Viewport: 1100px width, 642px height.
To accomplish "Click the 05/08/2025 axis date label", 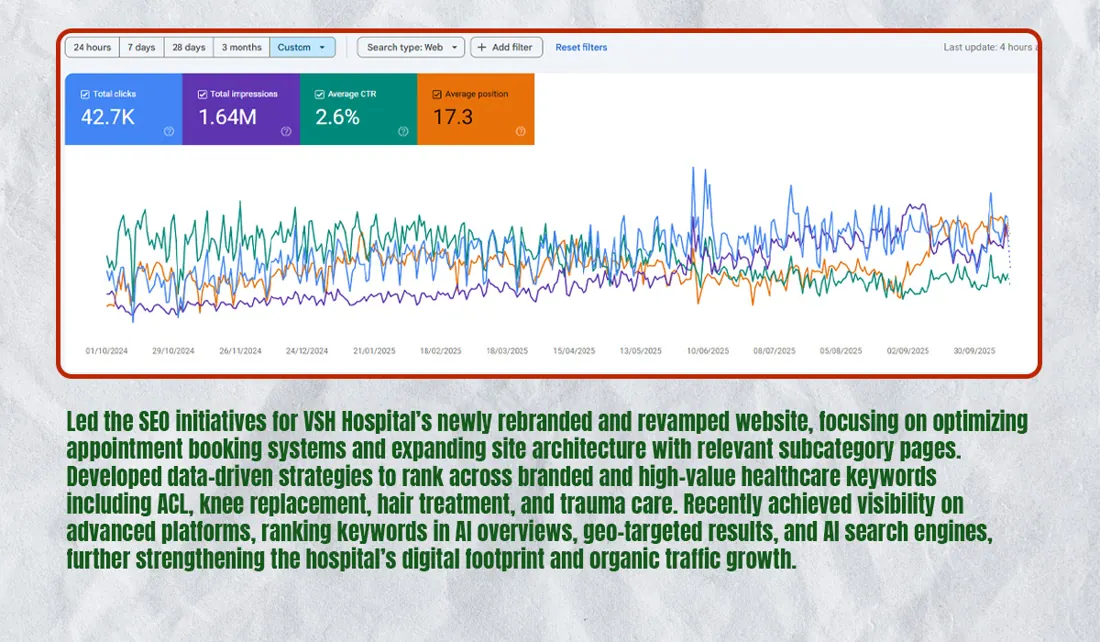I will [841, 351].
